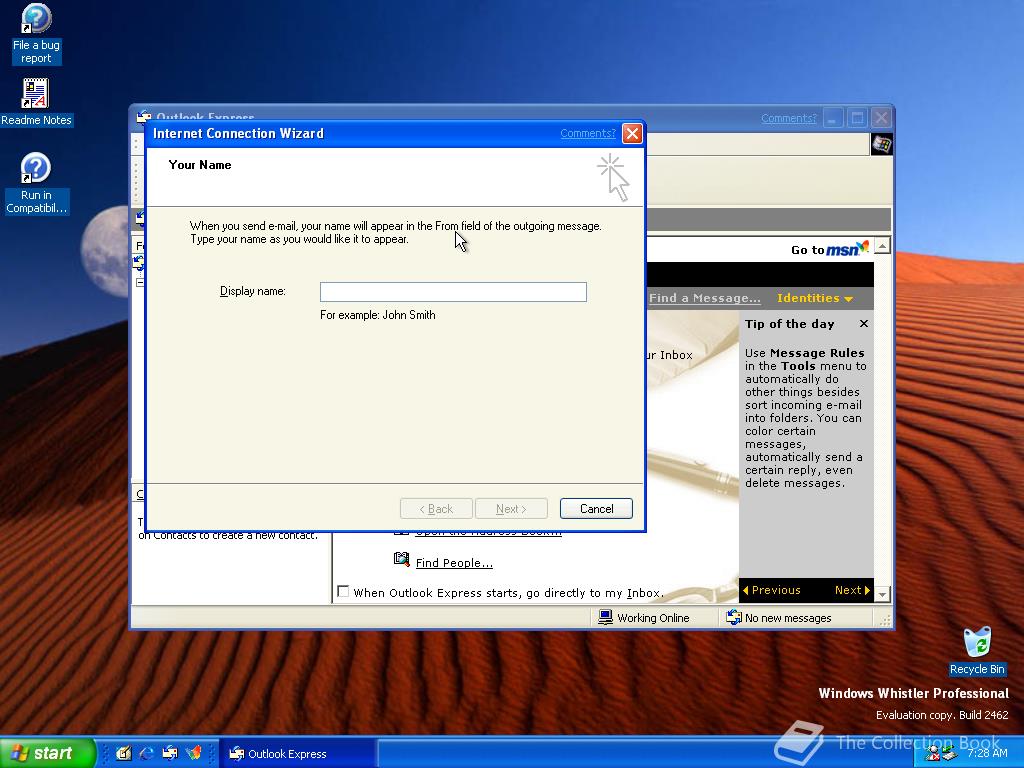Click the scrollbar down arrow in Outlook Express
This screenshot has height=768, width=1024.
point(882,594)
